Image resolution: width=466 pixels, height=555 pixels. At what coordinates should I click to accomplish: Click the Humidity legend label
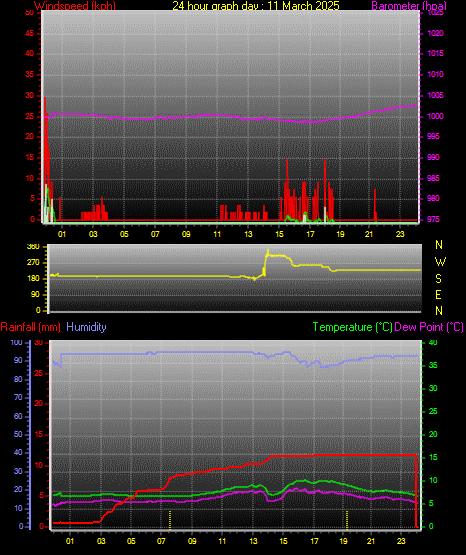point(86,327)
